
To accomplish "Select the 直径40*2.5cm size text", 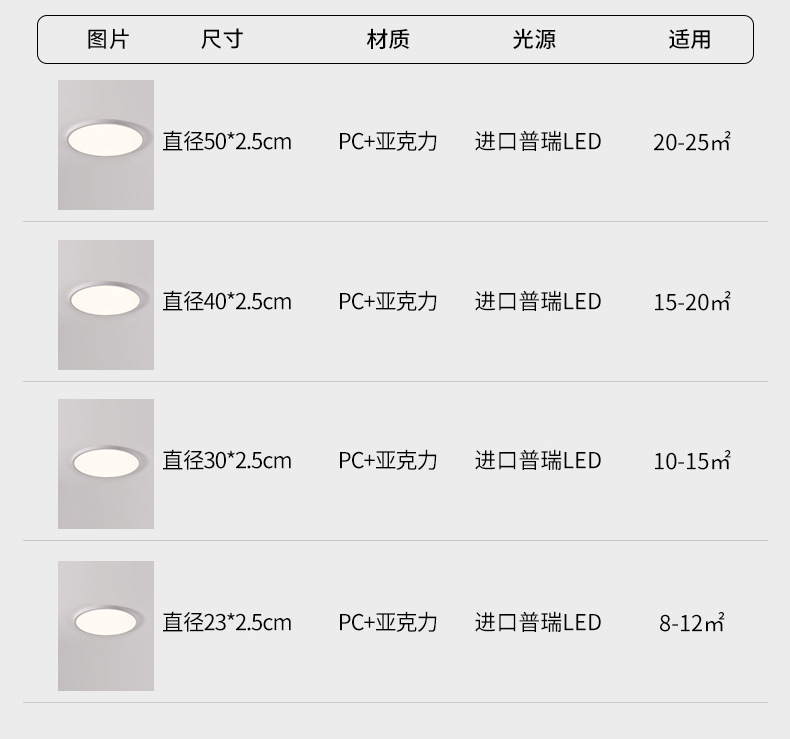I will tap(227, 302).
